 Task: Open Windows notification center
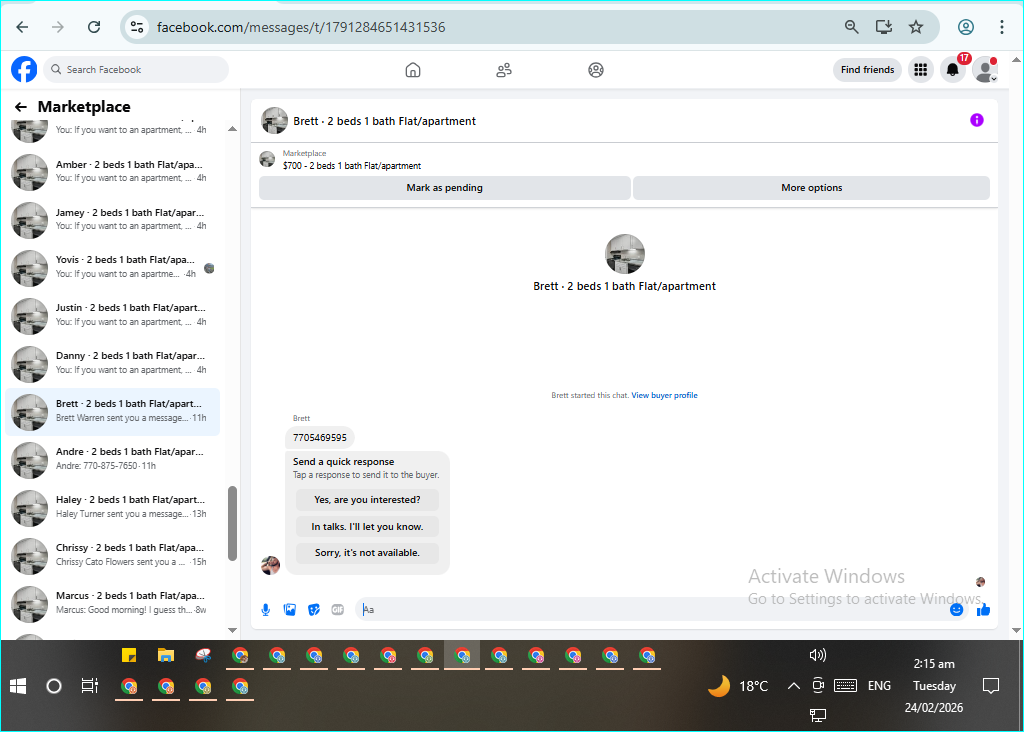(x=991, y=686)
